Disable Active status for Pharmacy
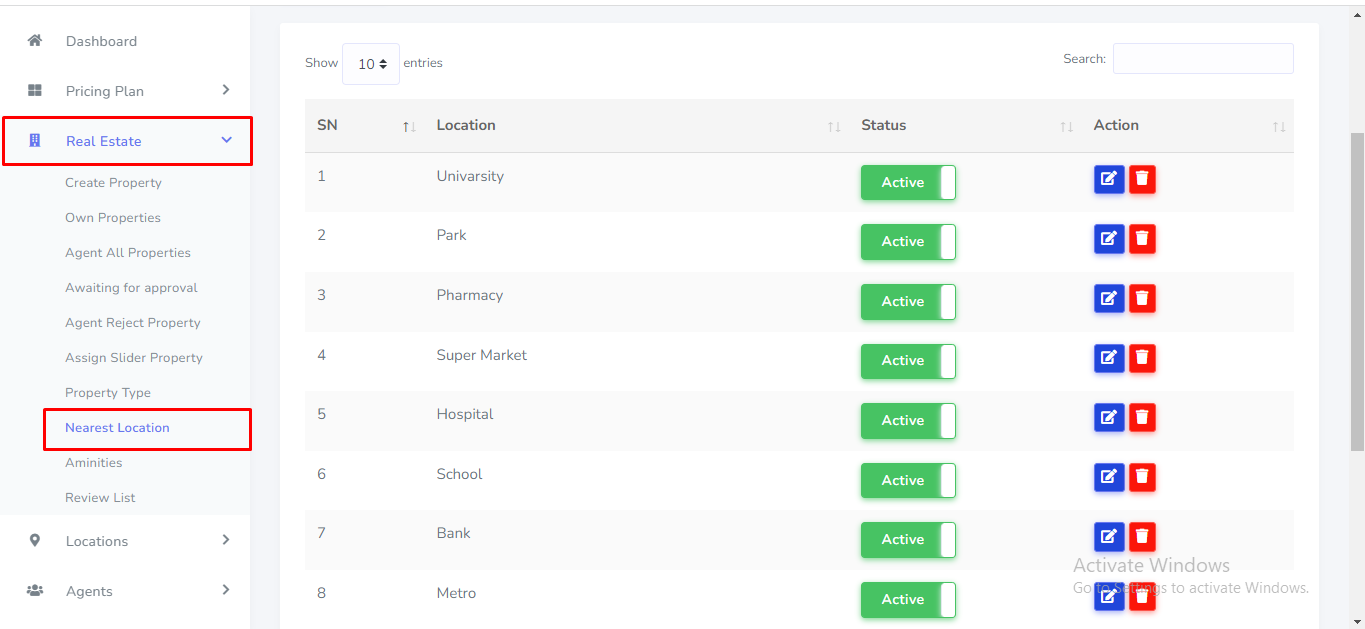1365x629 pixels. click(908, 302)
